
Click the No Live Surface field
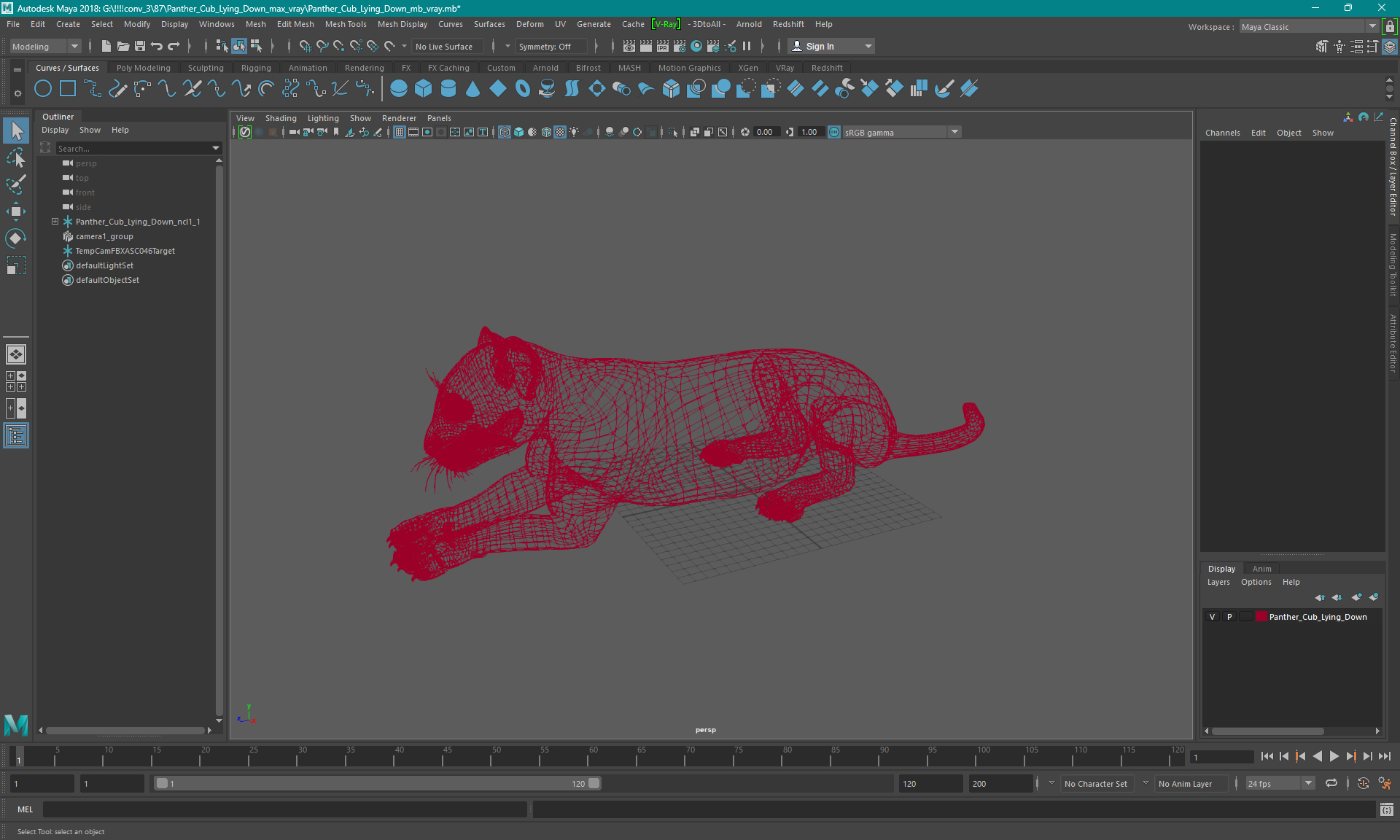coord(448,46)
